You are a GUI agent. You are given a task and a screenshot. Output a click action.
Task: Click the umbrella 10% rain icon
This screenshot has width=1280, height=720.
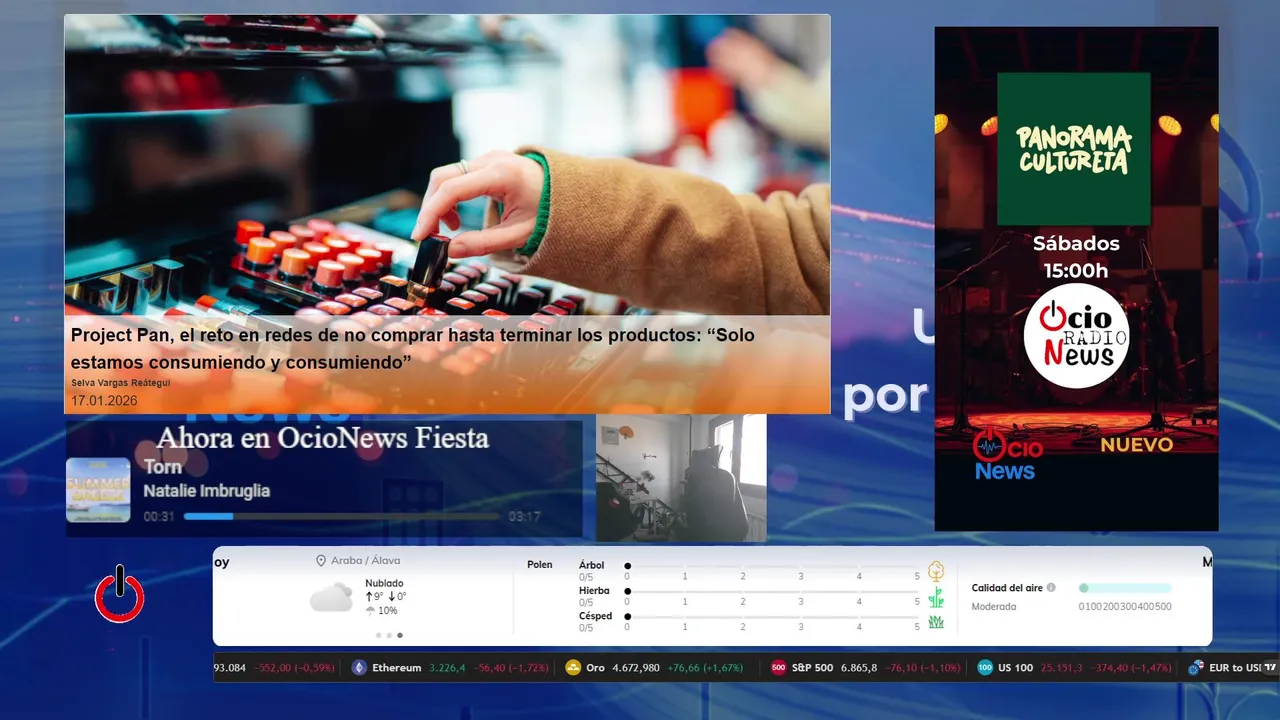coord(370,611)
